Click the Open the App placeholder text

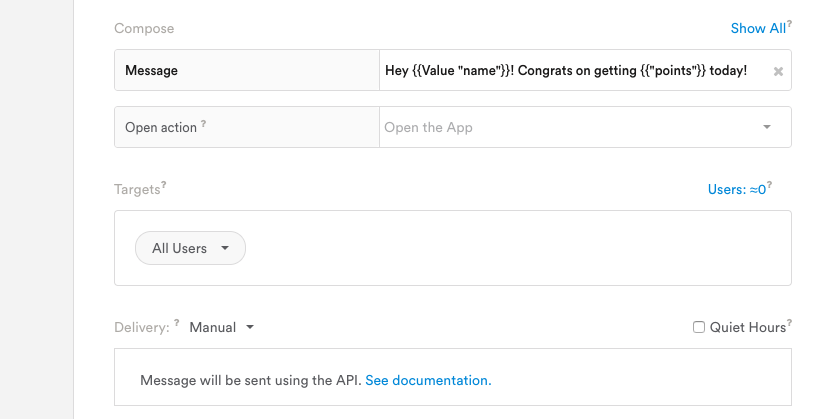coord(428,128)
